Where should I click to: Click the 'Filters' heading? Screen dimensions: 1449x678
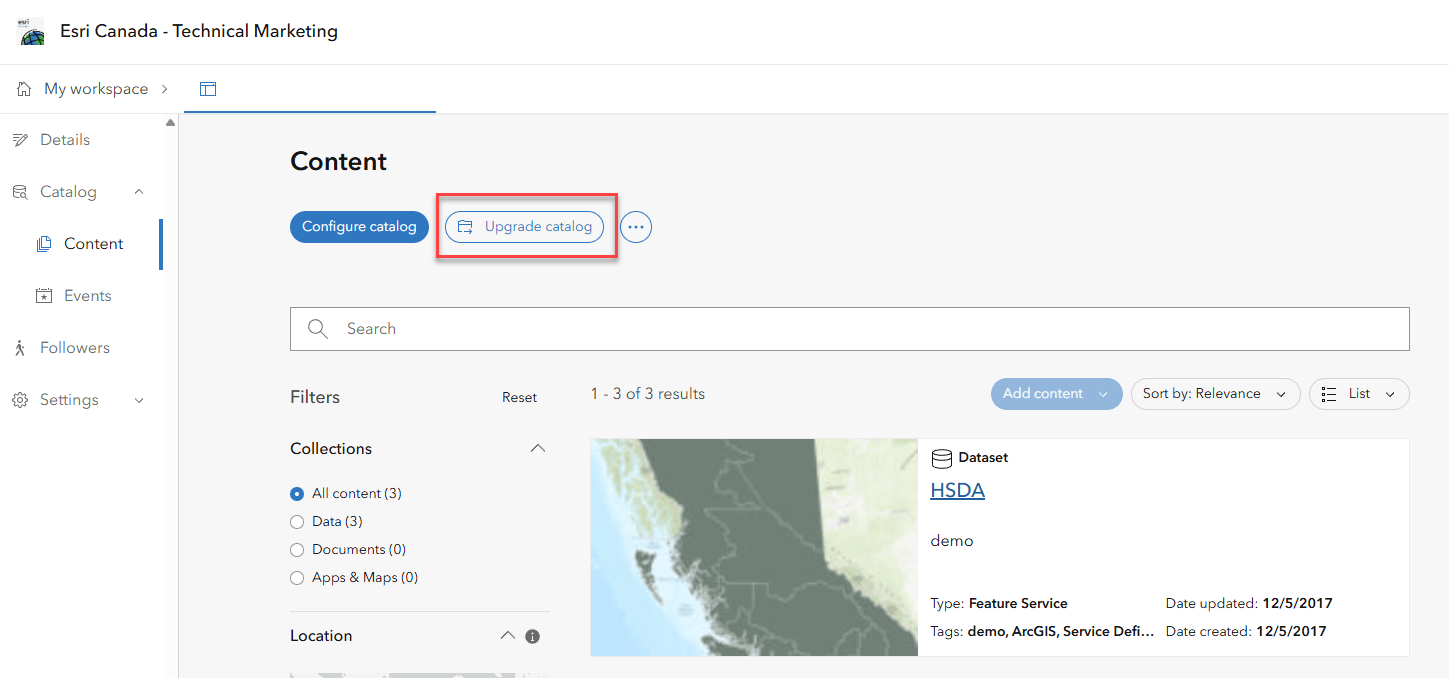click(315, 397)
